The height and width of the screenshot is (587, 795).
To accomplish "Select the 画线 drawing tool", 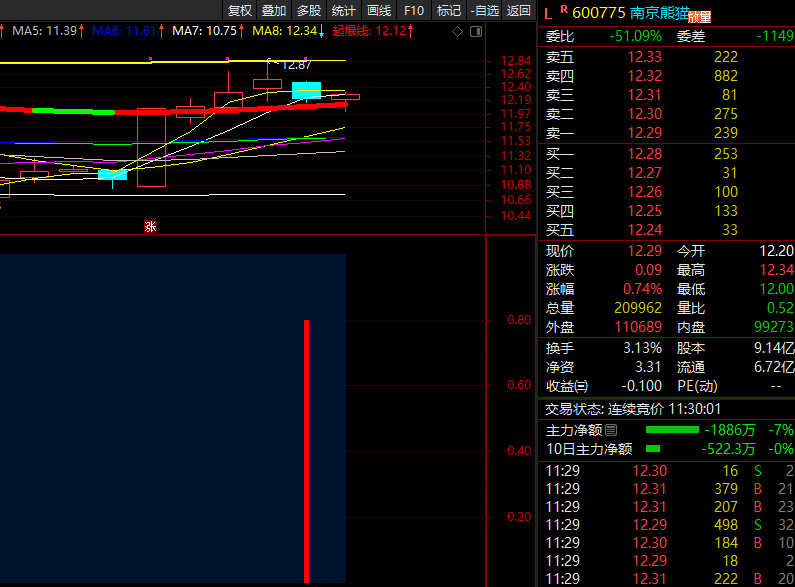I will (x=379, y=11).
